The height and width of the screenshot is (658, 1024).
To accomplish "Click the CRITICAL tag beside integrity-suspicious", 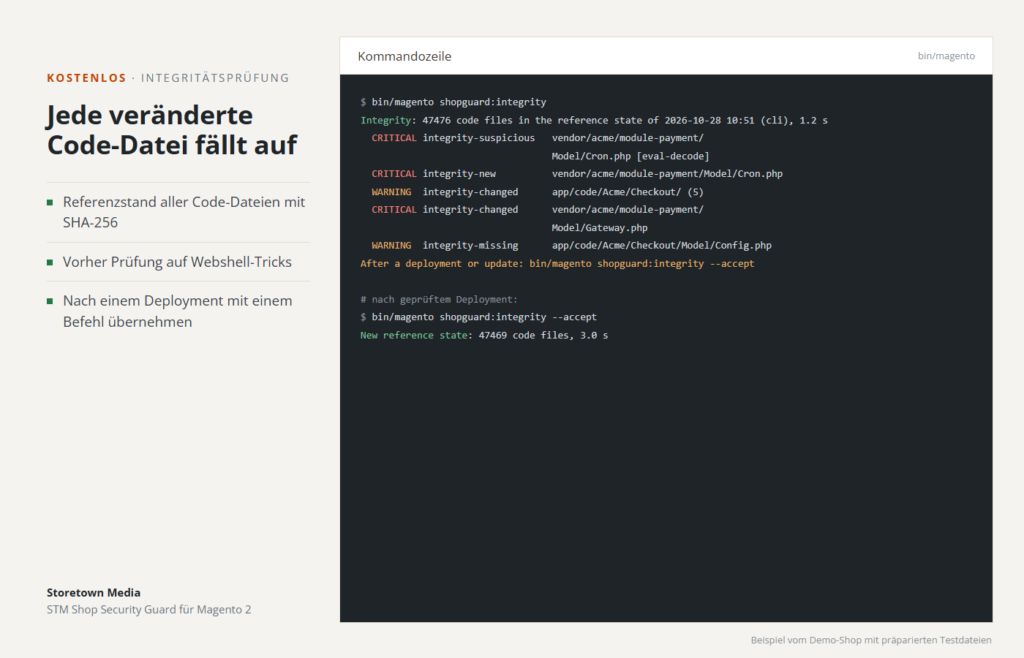I will click(393, 138).
